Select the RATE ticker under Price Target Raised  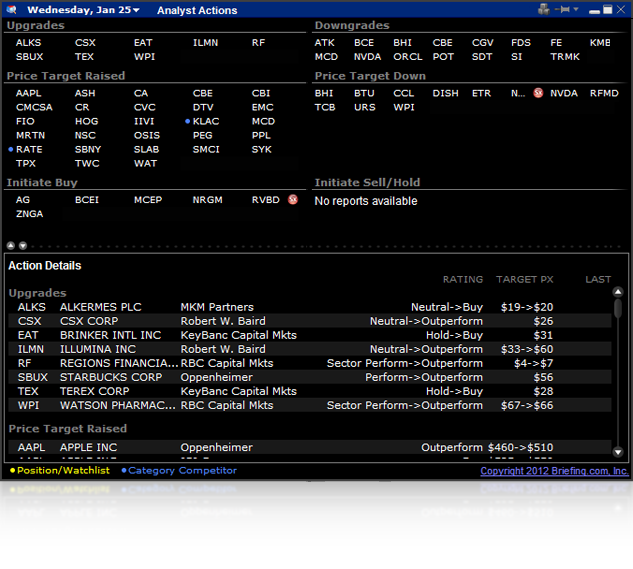click(29, 149)
